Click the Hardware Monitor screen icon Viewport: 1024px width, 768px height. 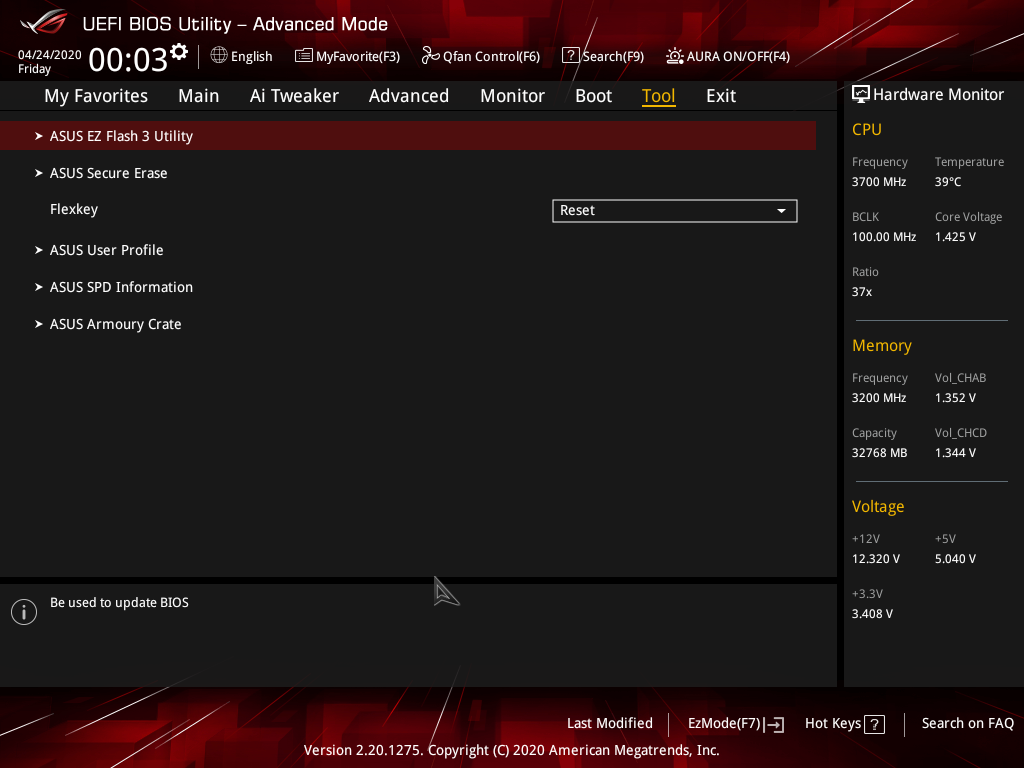(x=861, y=94)
